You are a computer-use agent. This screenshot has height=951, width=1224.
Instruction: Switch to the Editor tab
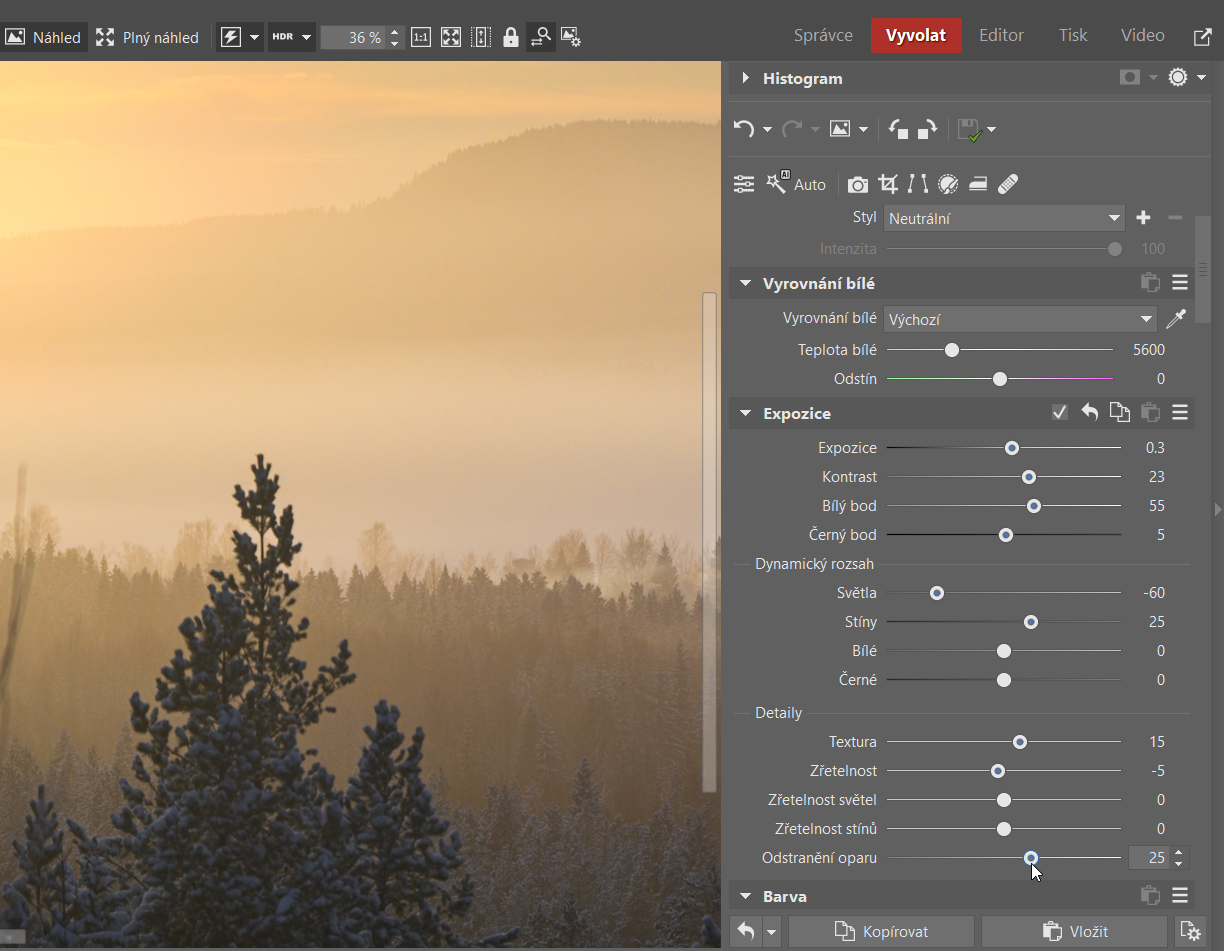tap(1001, 35)
